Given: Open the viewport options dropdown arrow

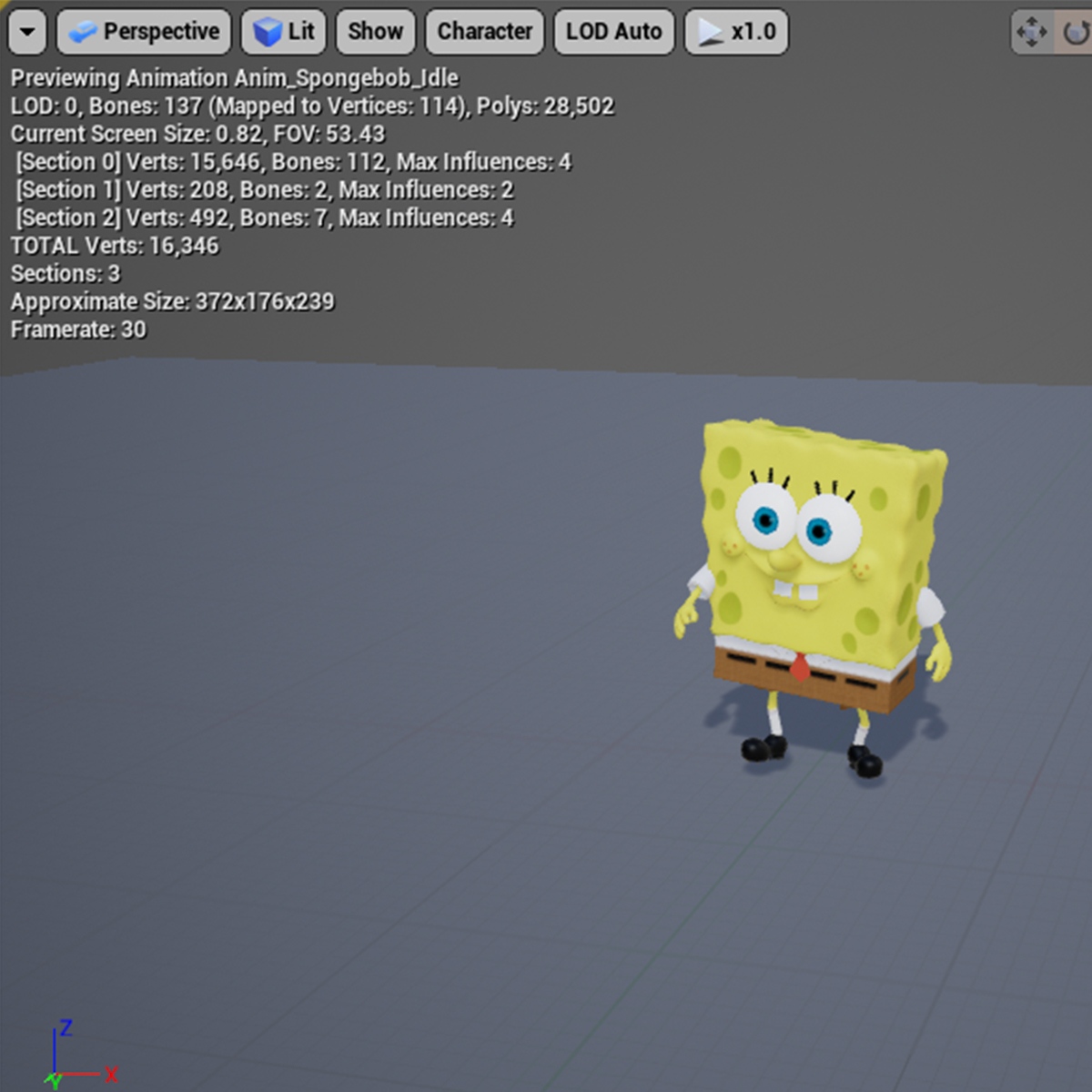Looking at the screenshot, I should [27, 32].
